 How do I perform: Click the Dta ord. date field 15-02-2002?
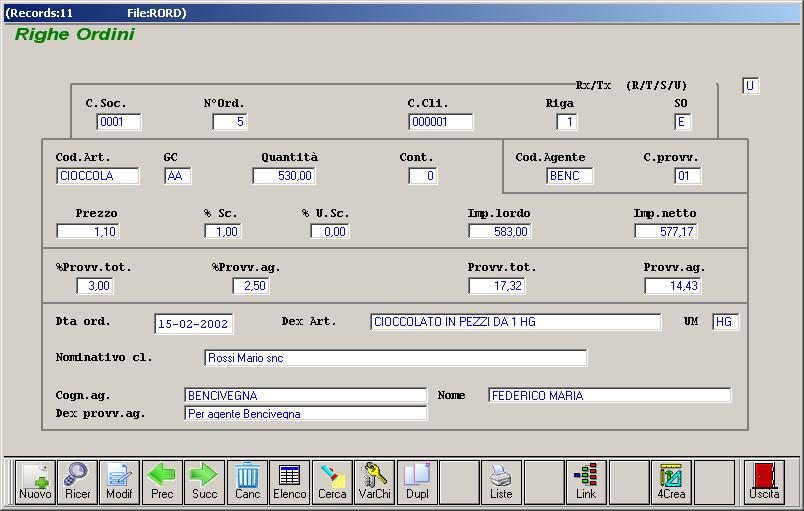pyautogui.click(x=193, y=324)
